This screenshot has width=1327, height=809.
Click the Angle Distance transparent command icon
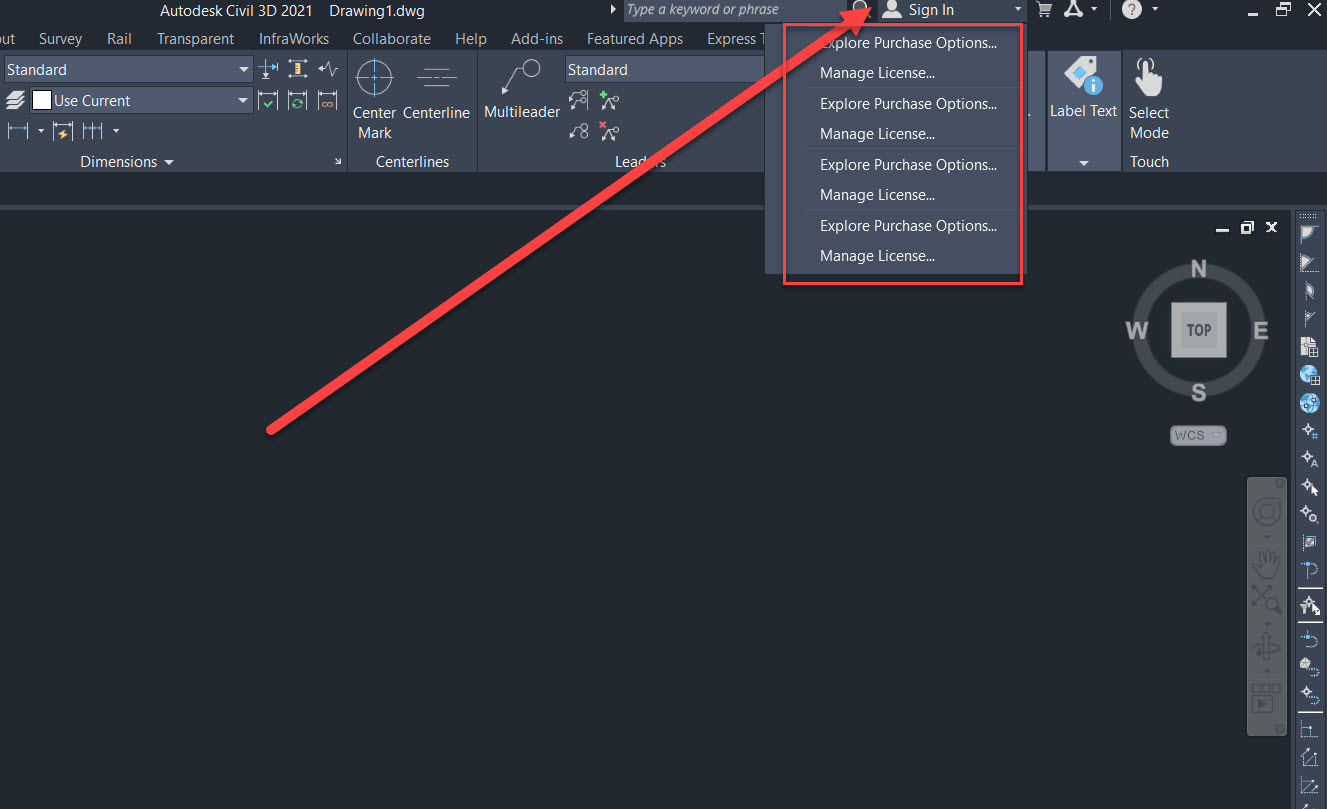(1309, 234)
